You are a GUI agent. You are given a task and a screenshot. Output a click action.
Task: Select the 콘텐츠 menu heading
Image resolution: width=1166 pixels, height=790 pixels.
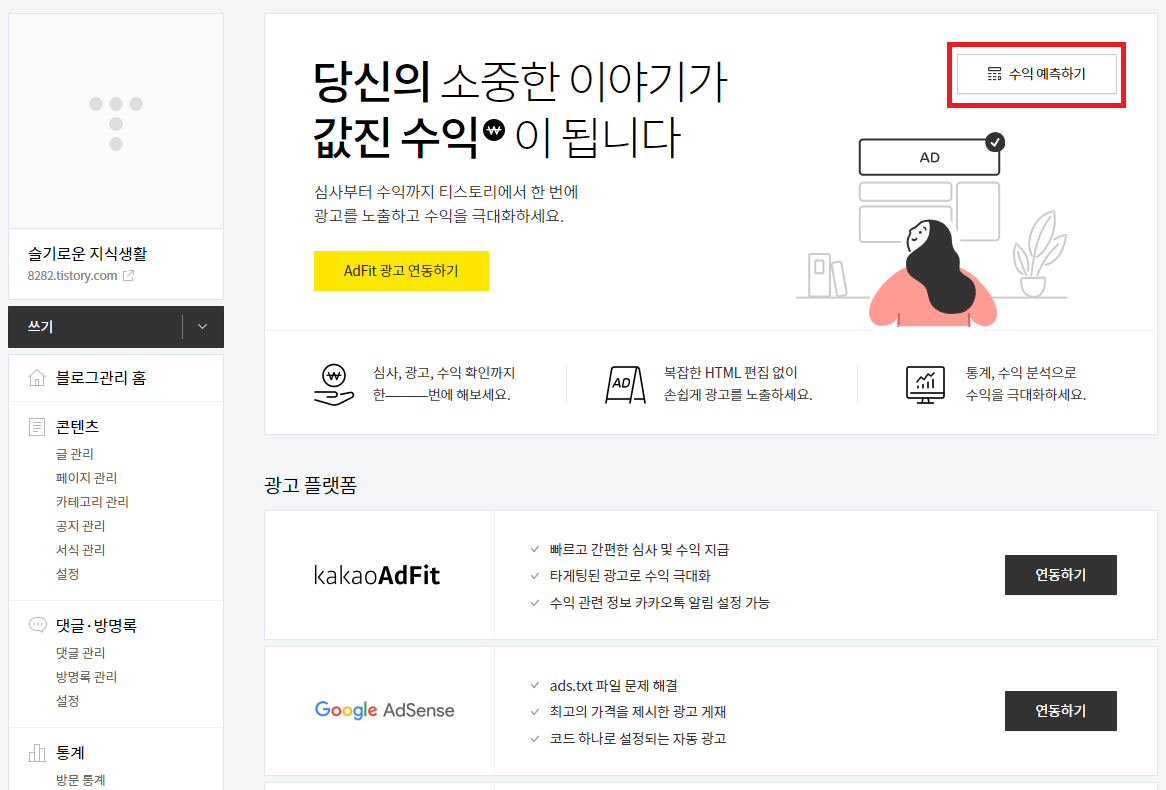(77, 427)
